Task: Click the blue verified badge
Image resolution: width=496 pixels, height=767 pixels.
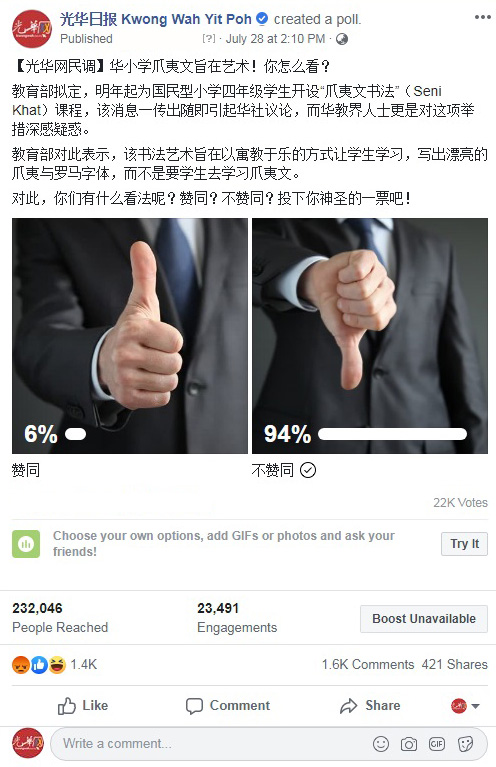Action: [262, 19]
